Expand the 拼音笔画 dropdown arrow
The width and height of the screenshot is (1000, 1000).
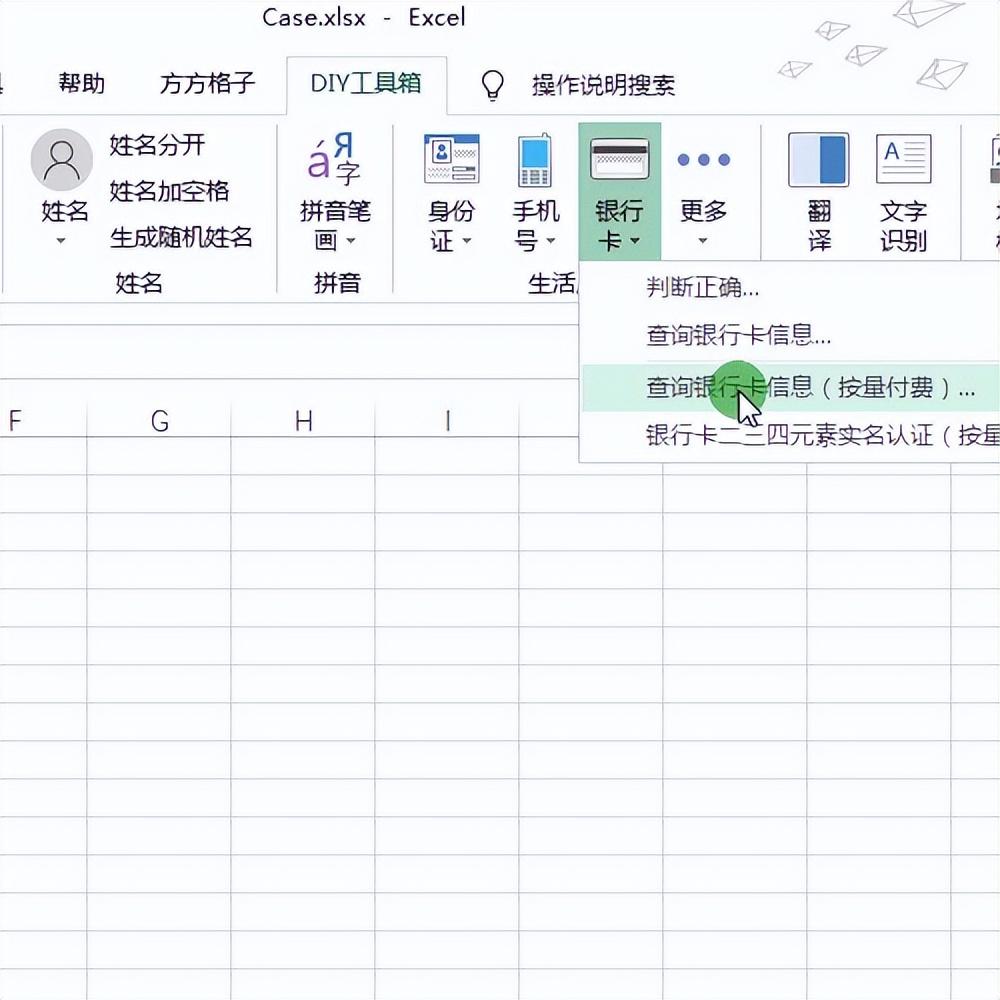[x=351, y=241]
